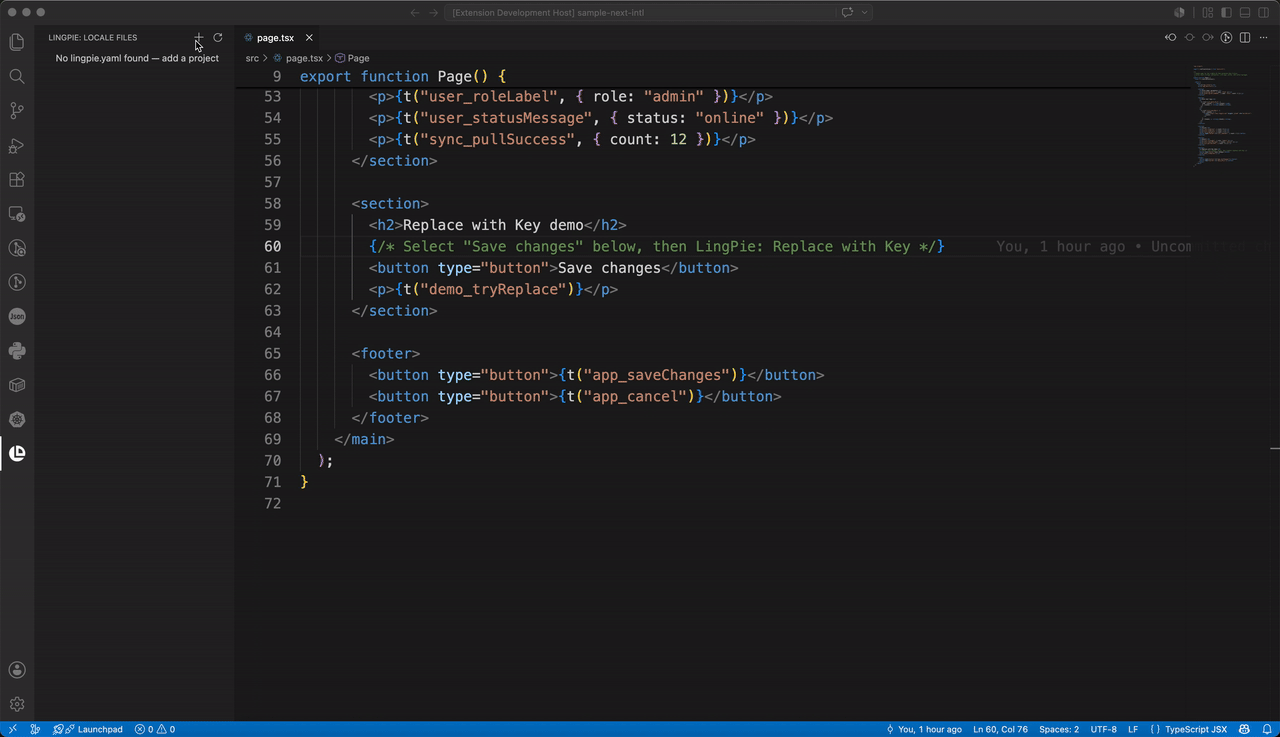
Task: Open the notifications bell
Action: coord(1265,729)
